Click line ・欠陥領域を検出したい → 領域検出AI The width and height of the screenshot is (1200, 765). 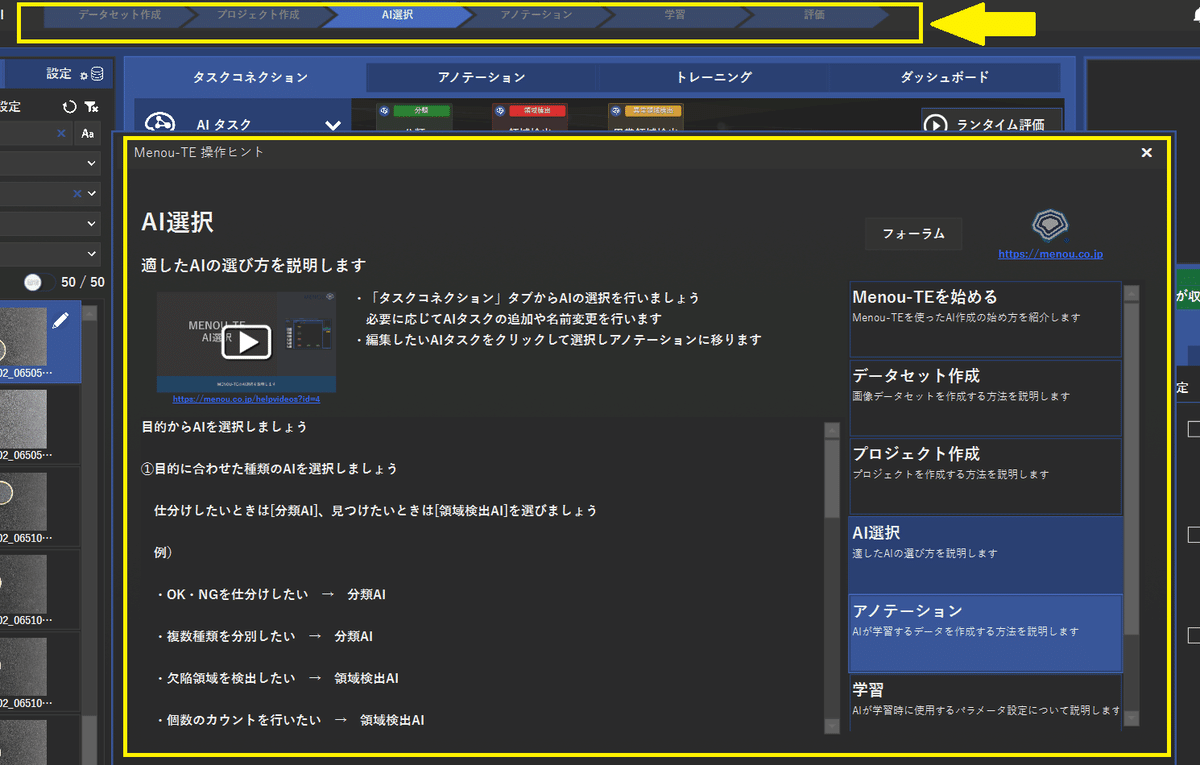click(x=277, y=678)
